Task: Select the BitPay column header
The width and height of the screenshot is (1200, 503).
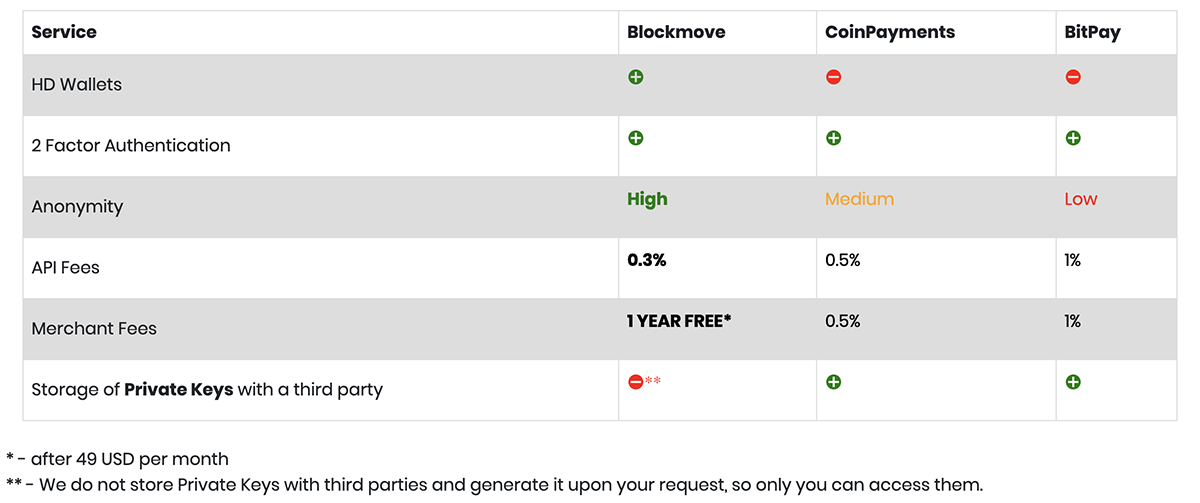Action: [1092, 32]
